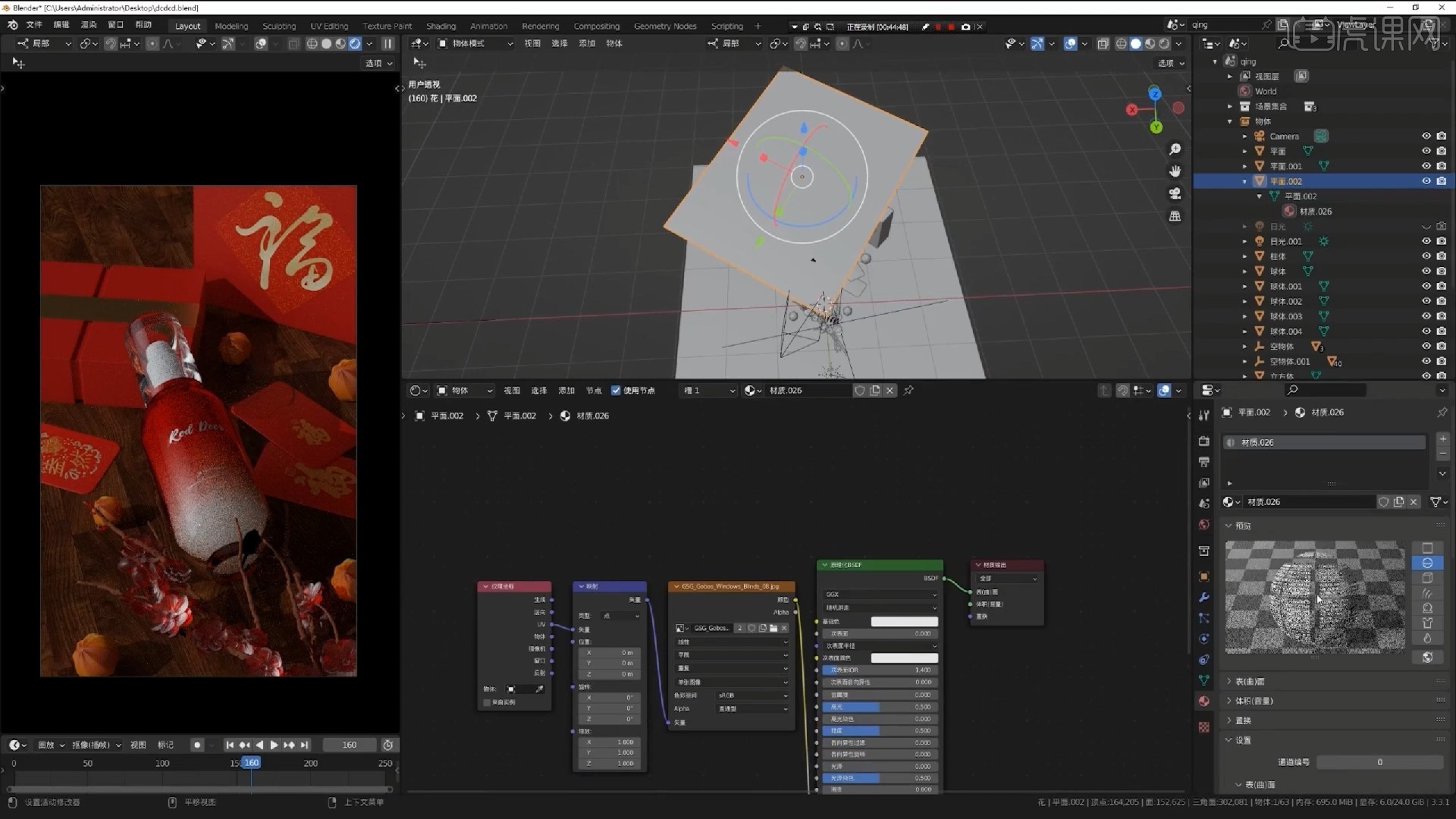Collapse the qing scene tree root
Screen dimensions: 1456x819
[x=1215, y=61]
